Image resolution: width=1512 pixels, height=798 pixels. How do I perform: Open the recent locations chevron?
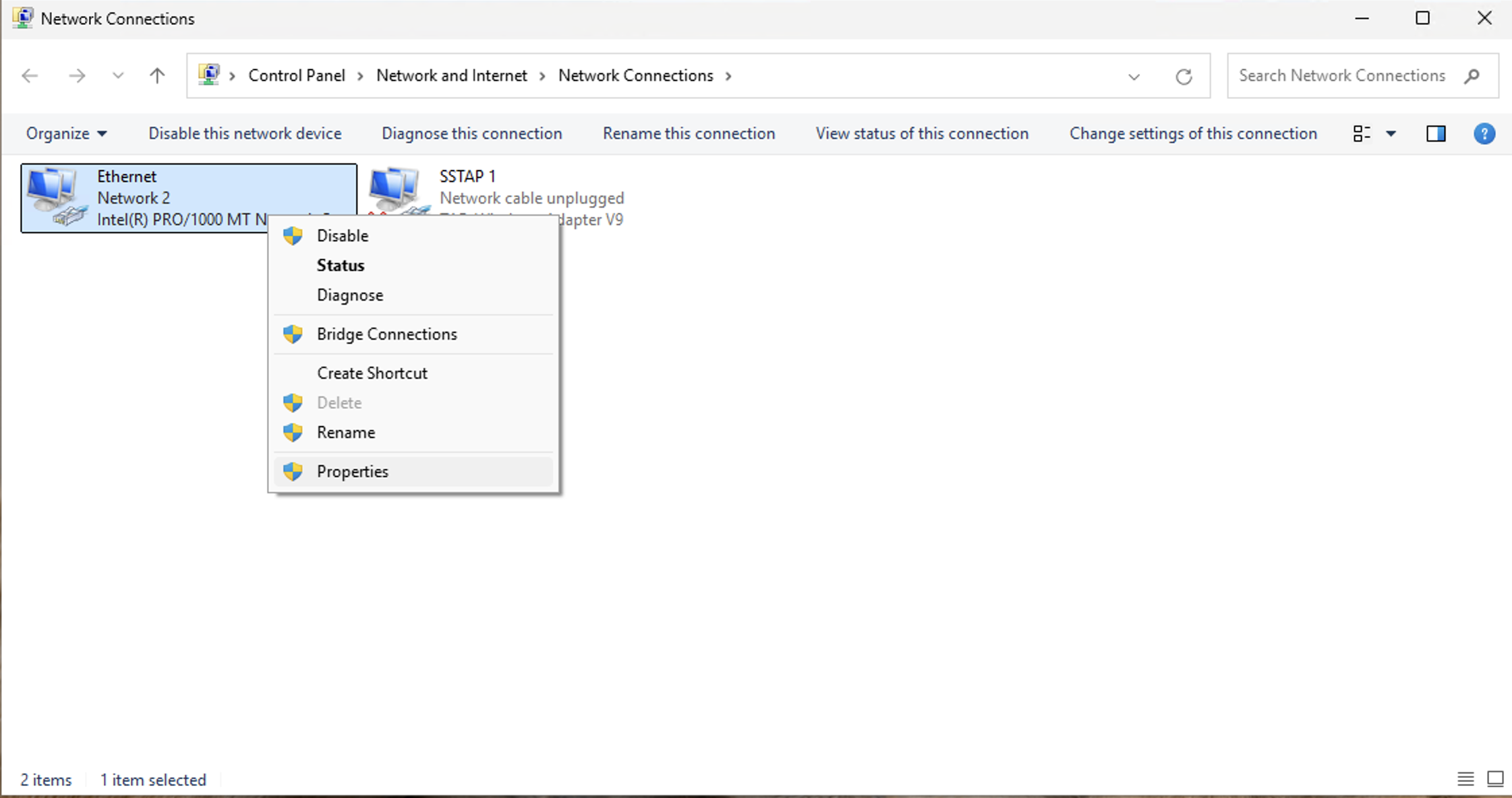pyautogui.click(x=118, y=75)
